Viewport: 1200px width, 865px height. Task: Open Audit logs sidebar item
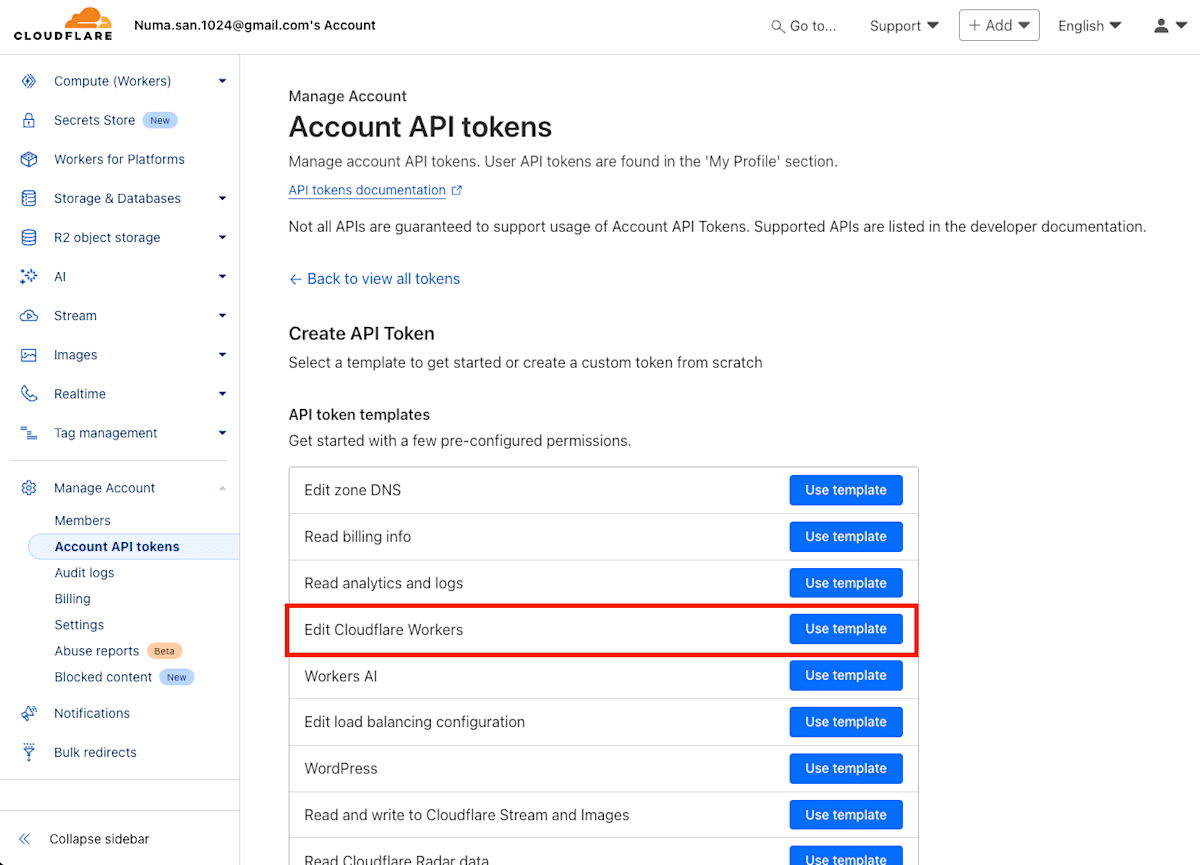point(84,572)
